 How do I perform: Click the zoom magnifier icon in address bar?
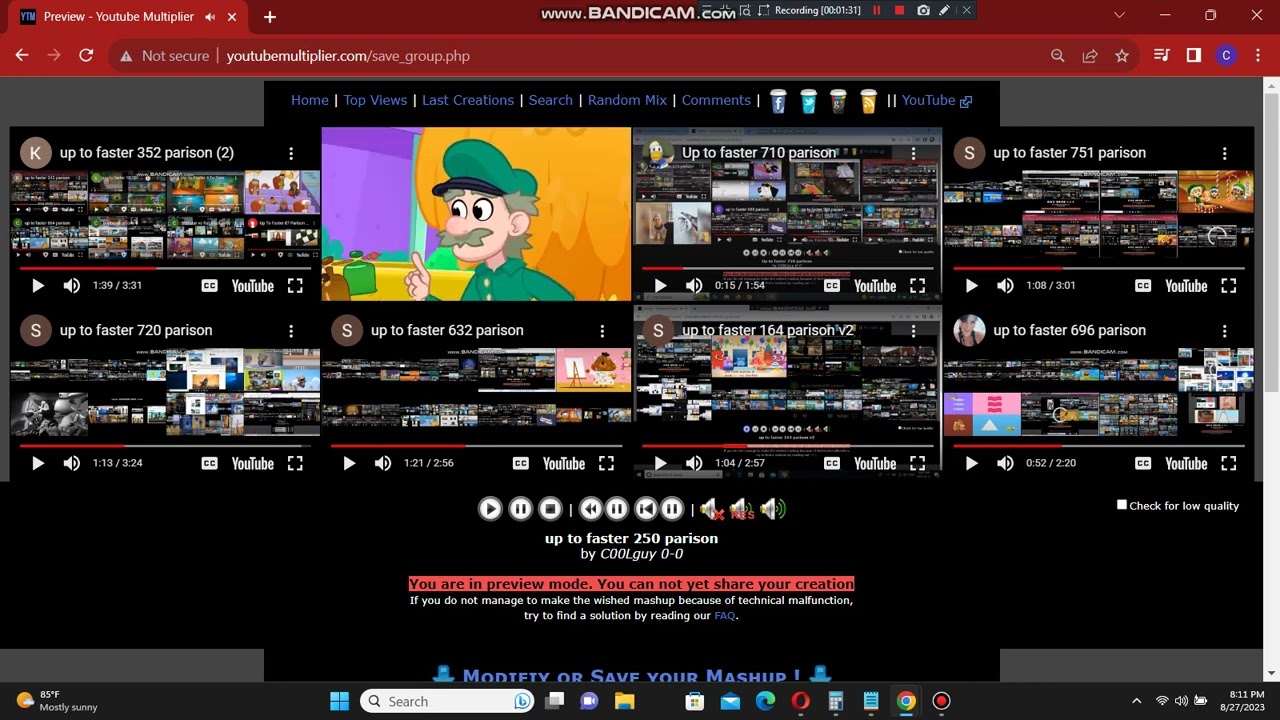[1058, 56]
